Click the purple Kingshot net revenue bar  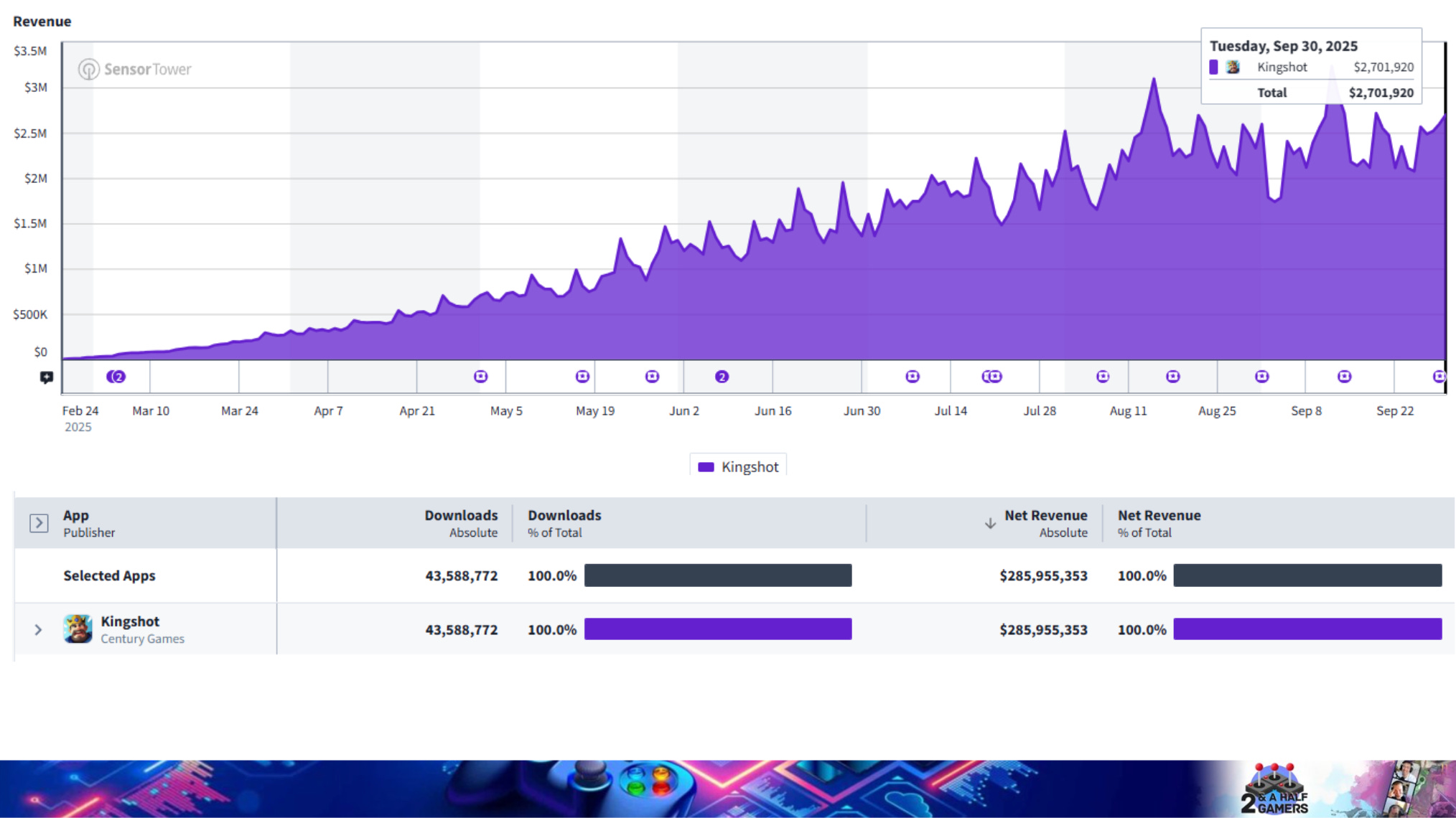click(x=1307, y=629)
